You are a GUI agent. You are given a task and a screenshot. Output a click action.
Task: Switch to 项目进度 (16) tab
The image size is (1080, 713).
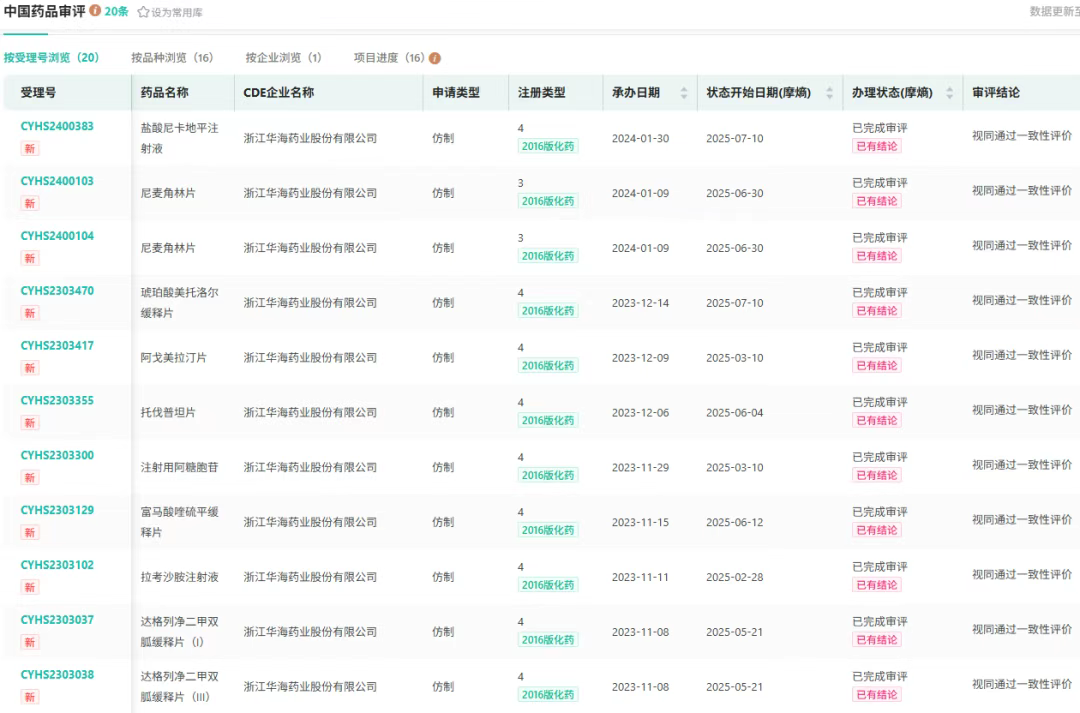click(389, 58)
